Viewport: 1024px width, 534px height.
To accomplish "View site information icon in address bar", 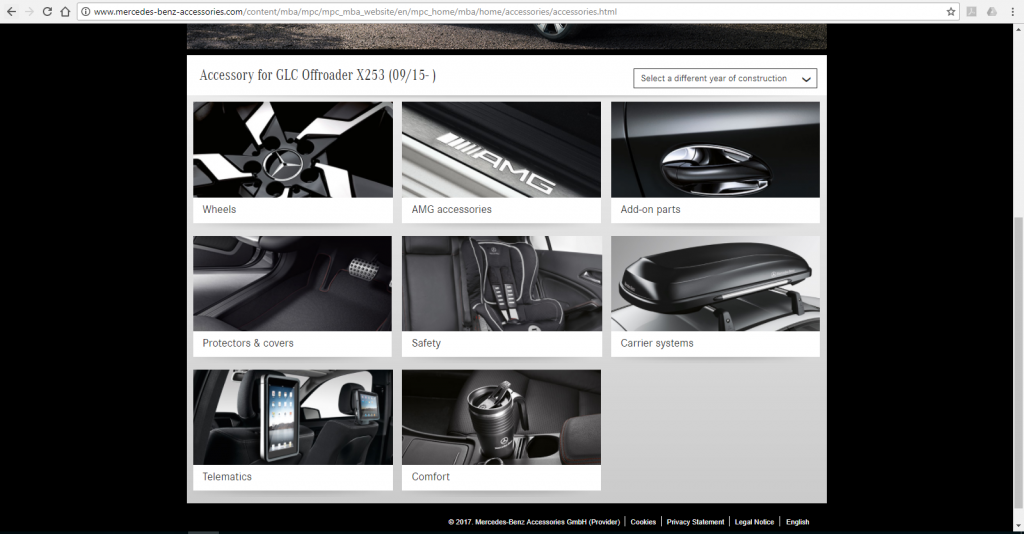I will pyautogui.click(x=86, y=11).
